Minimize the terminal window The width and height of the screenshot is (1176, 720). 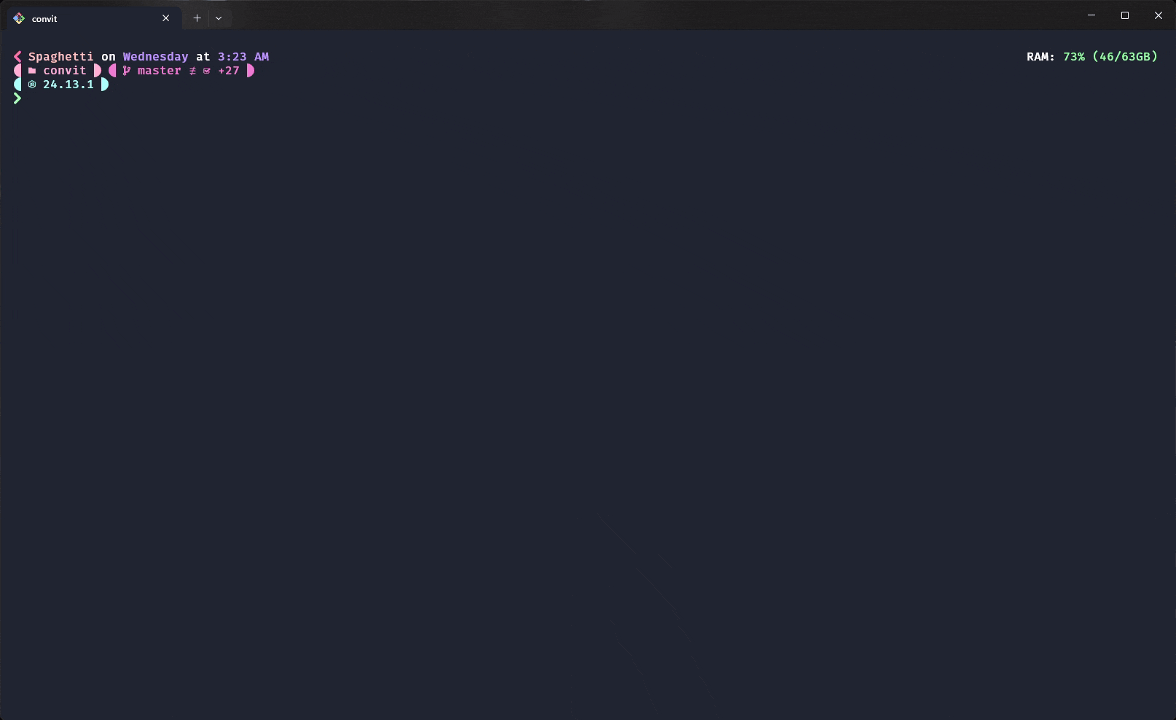(1091, 15)
